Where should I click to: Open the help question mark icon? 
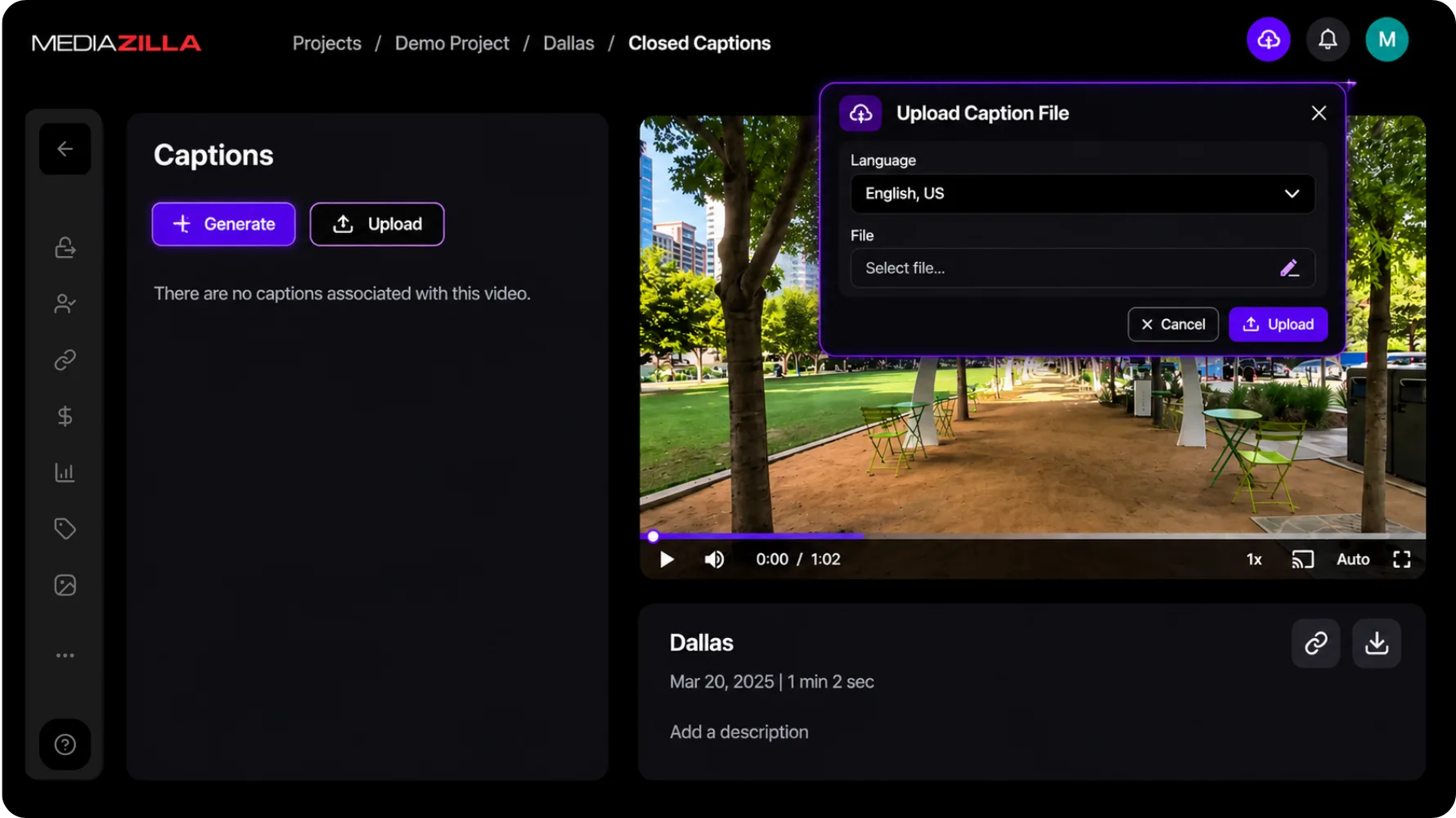pos(65,744)
